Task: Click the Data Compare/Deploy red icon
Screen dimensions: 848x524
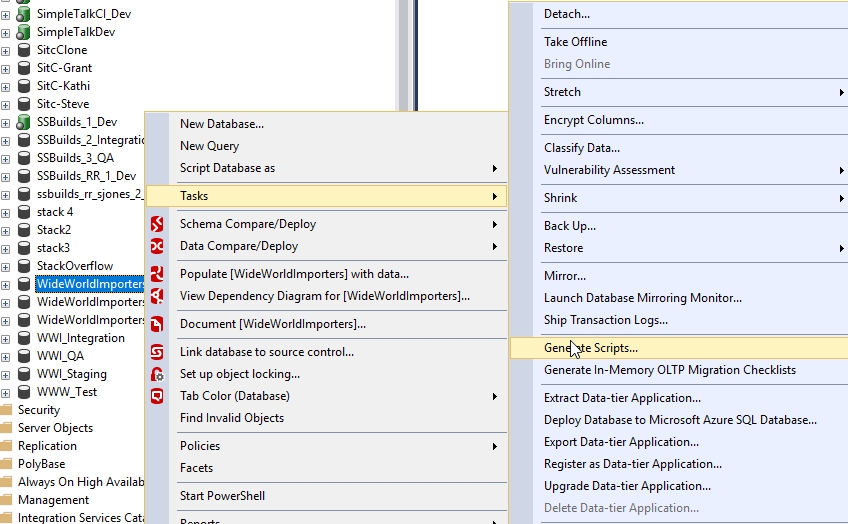Action: [157, 246]
